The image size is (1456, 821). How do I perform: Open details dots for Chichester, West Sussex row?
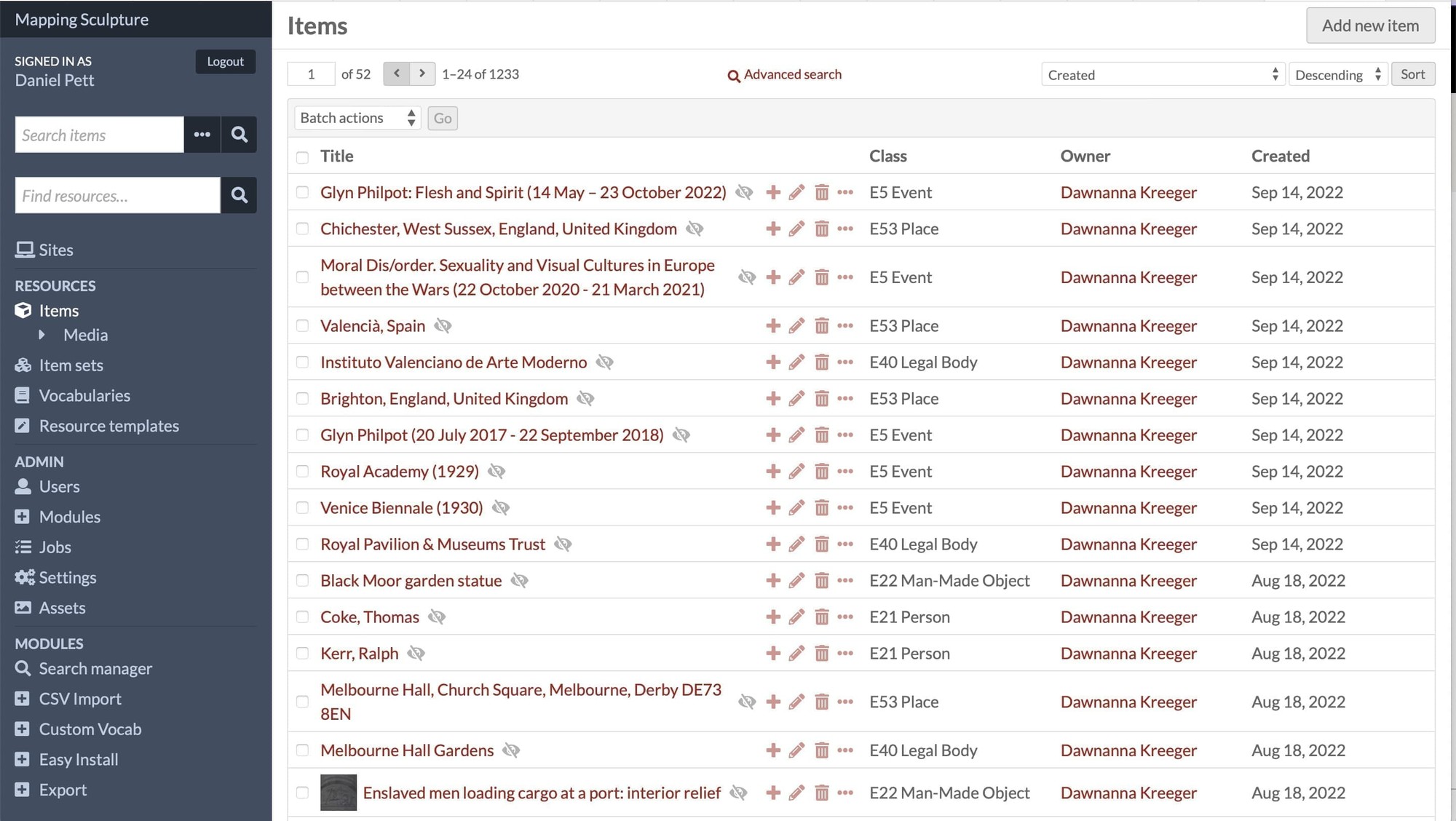pos(845,229)
